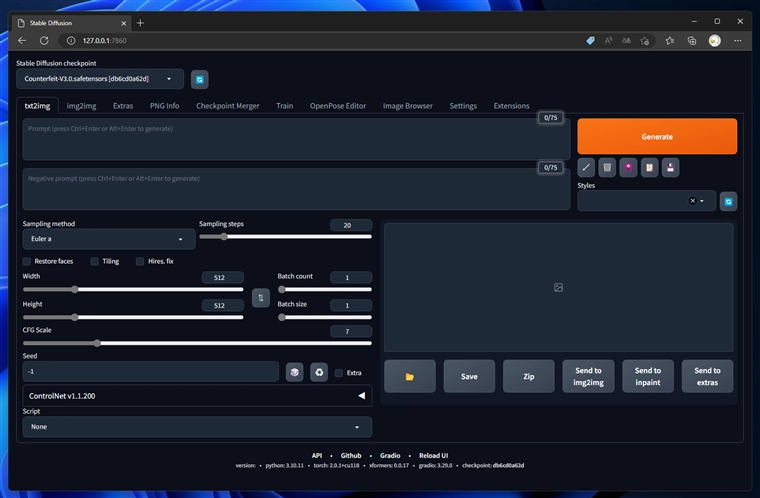The height and width of the screenshot is (498, 760).
Task: Click the orange Generate button
Action: pos(657,137)
